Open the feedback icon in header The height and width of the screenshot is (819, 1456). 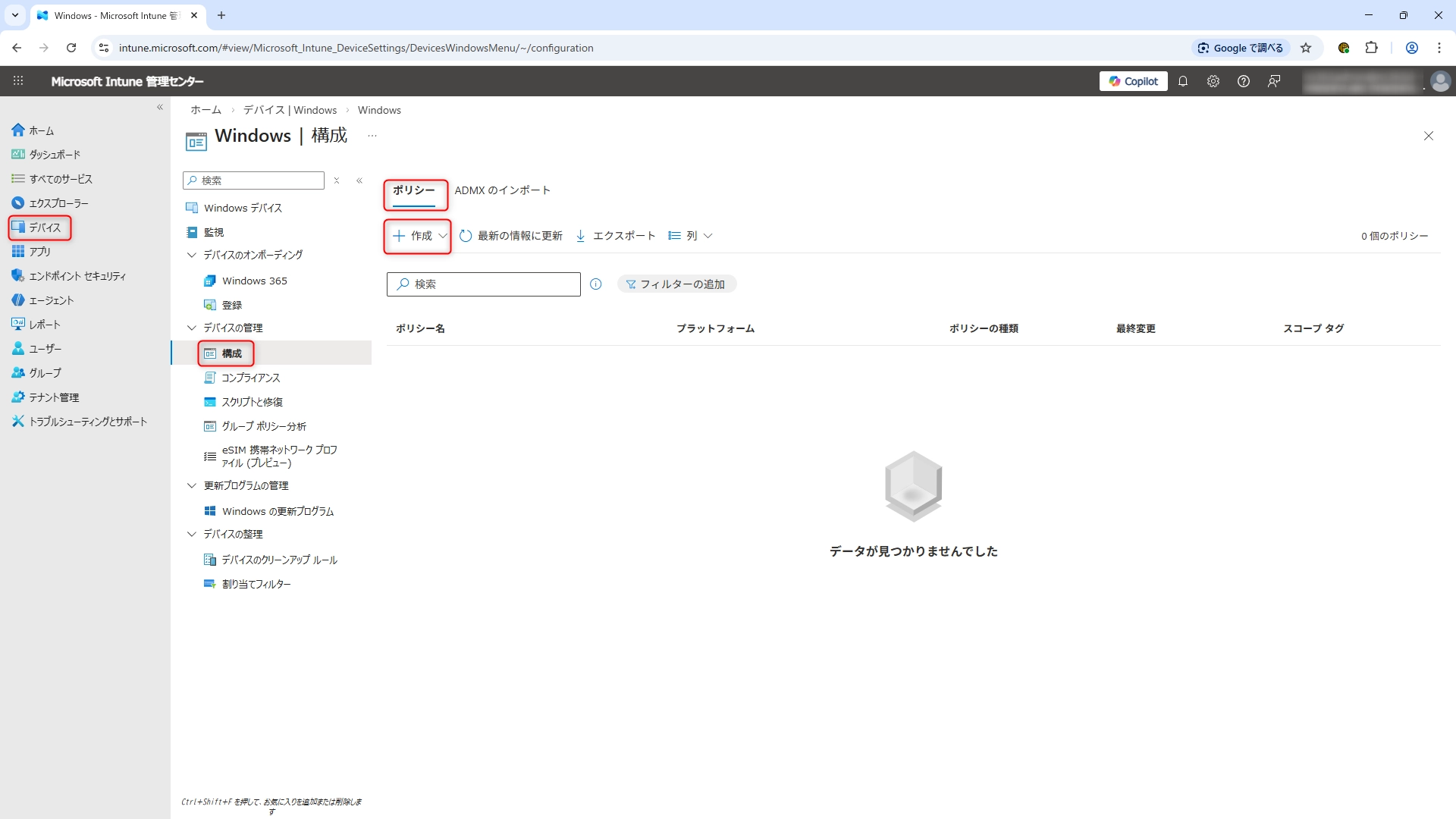click(x=1274, y=81)
